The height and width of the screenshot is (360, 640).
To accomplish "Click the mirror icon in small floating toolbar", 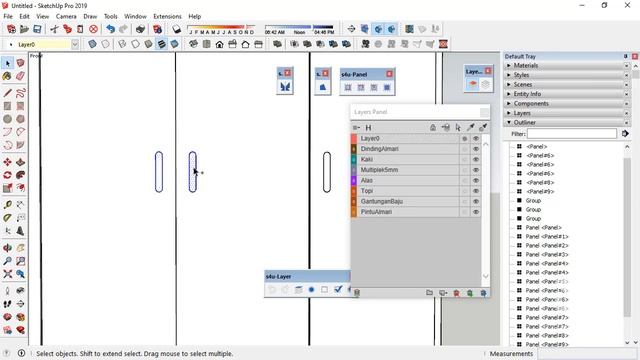I will (284, 87).
